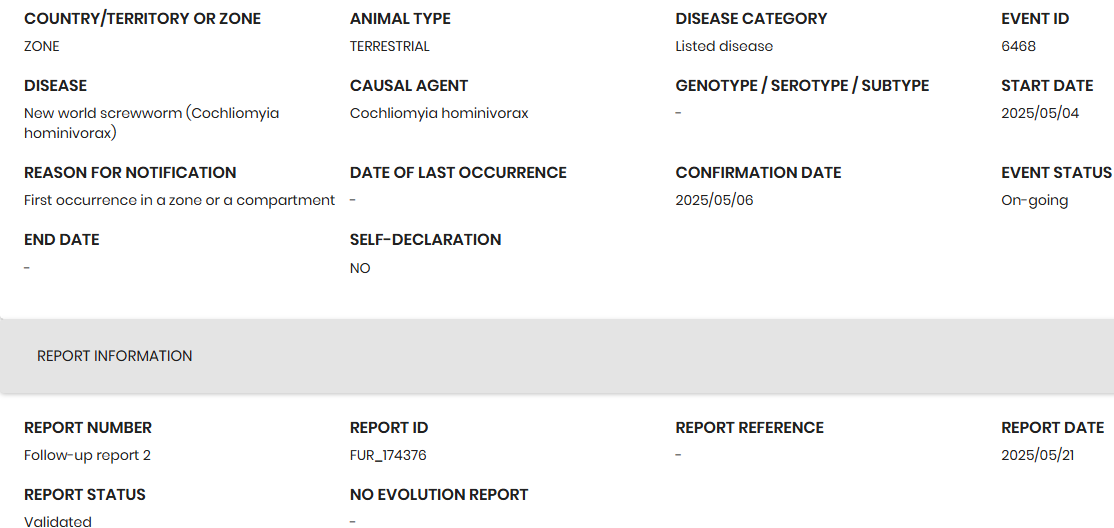Click the TERRESTRIAL animal type value
Image resolution: width=1114 pixels, height=528 pixels.
[389, 46]
